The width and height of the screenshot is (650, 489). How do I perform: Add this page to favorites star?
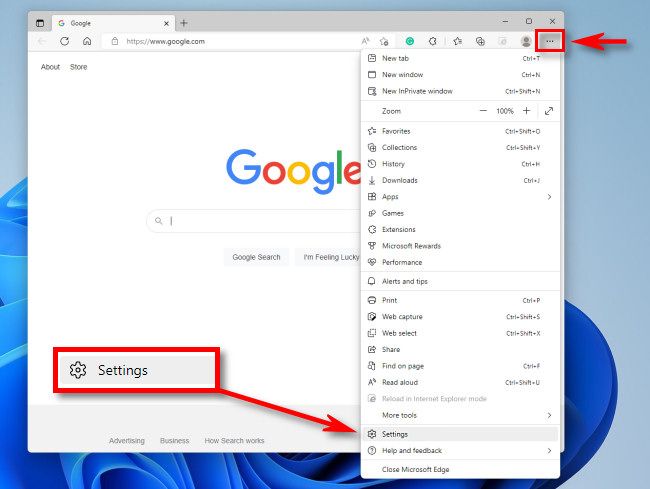point(384,41)
